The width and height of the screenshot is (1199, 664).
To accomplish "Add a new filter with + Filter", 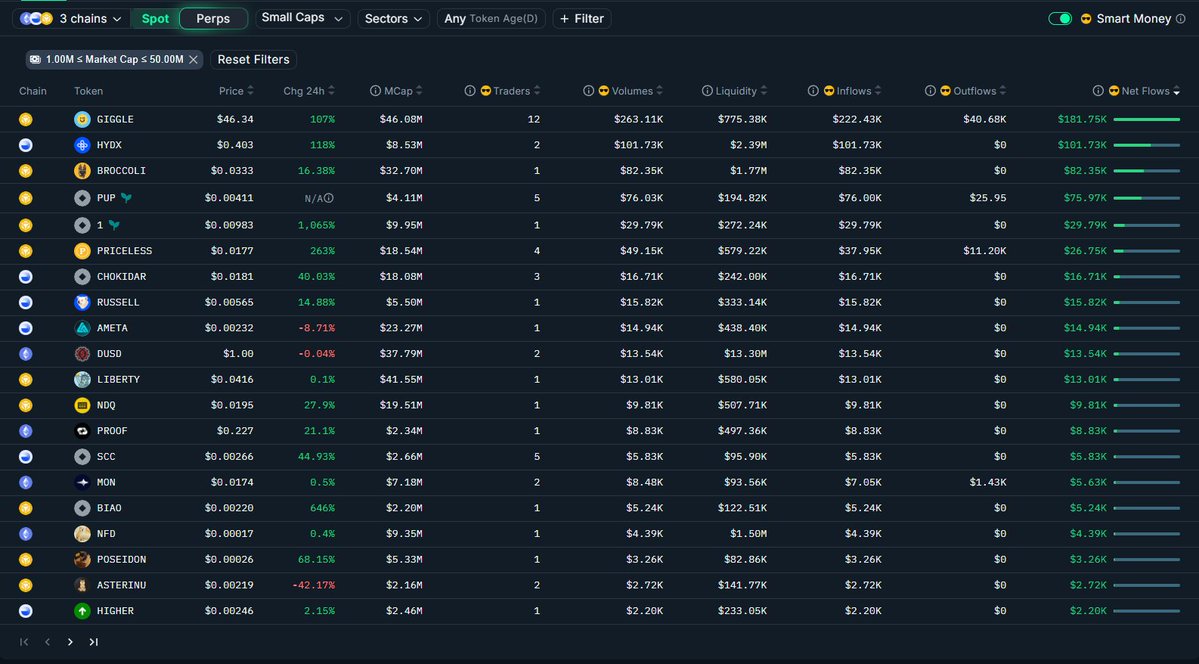I will click(581, 19).
